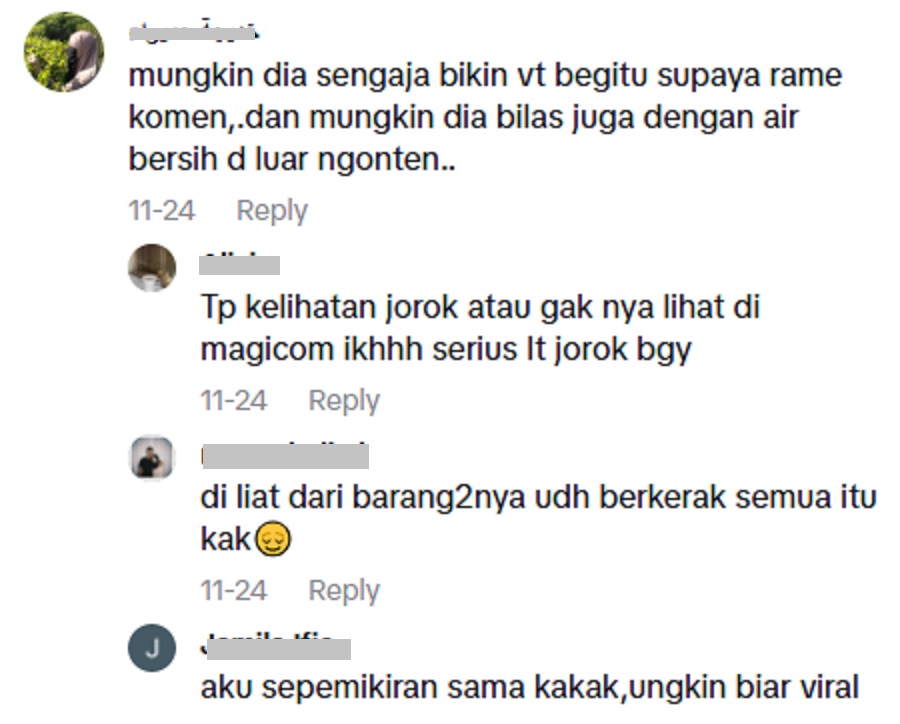Click the 11-24 date under the 'berkerak' reply

[234, 590]
